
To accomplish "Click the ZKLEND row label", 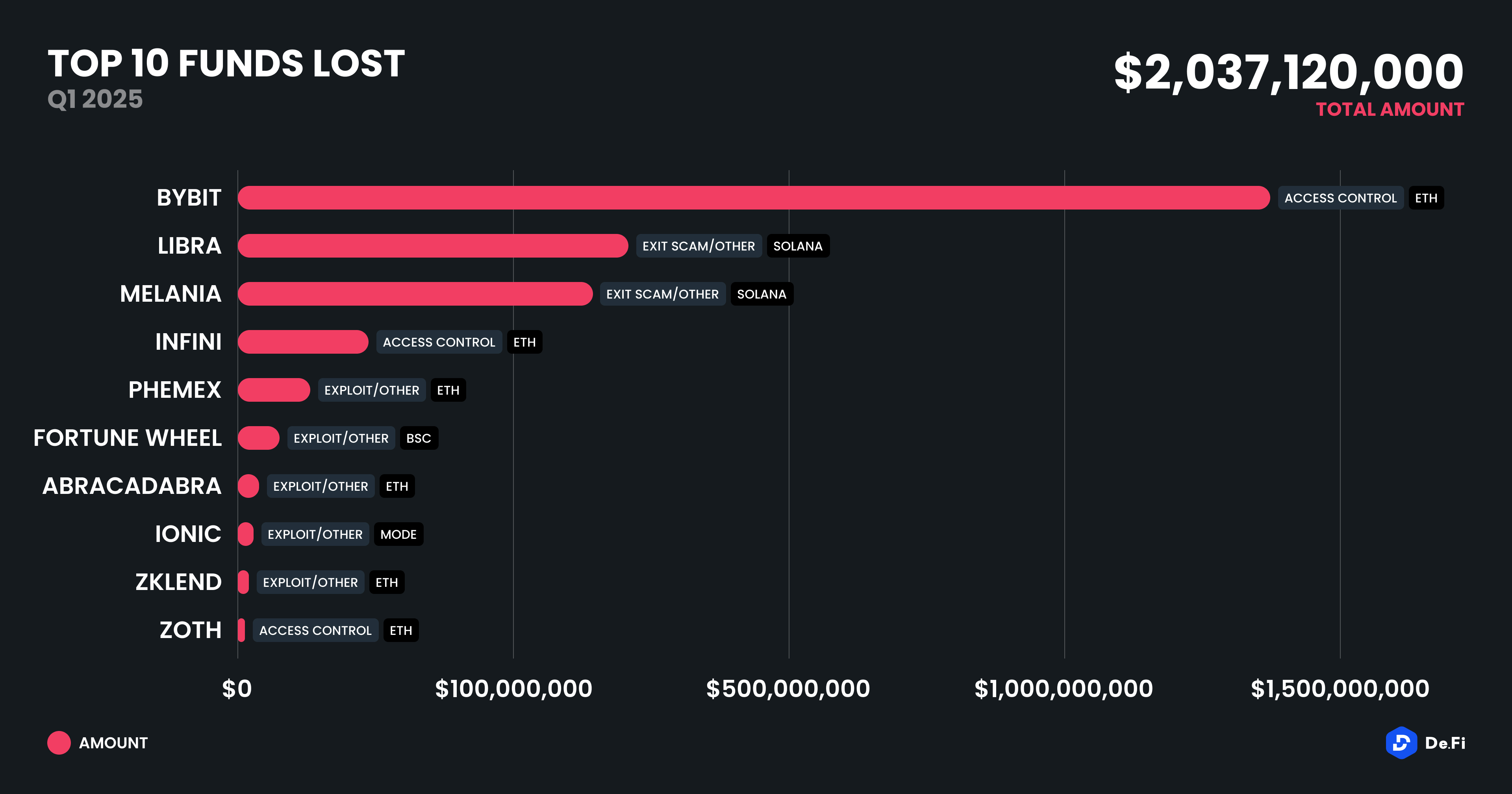I will tap(178, 582).
